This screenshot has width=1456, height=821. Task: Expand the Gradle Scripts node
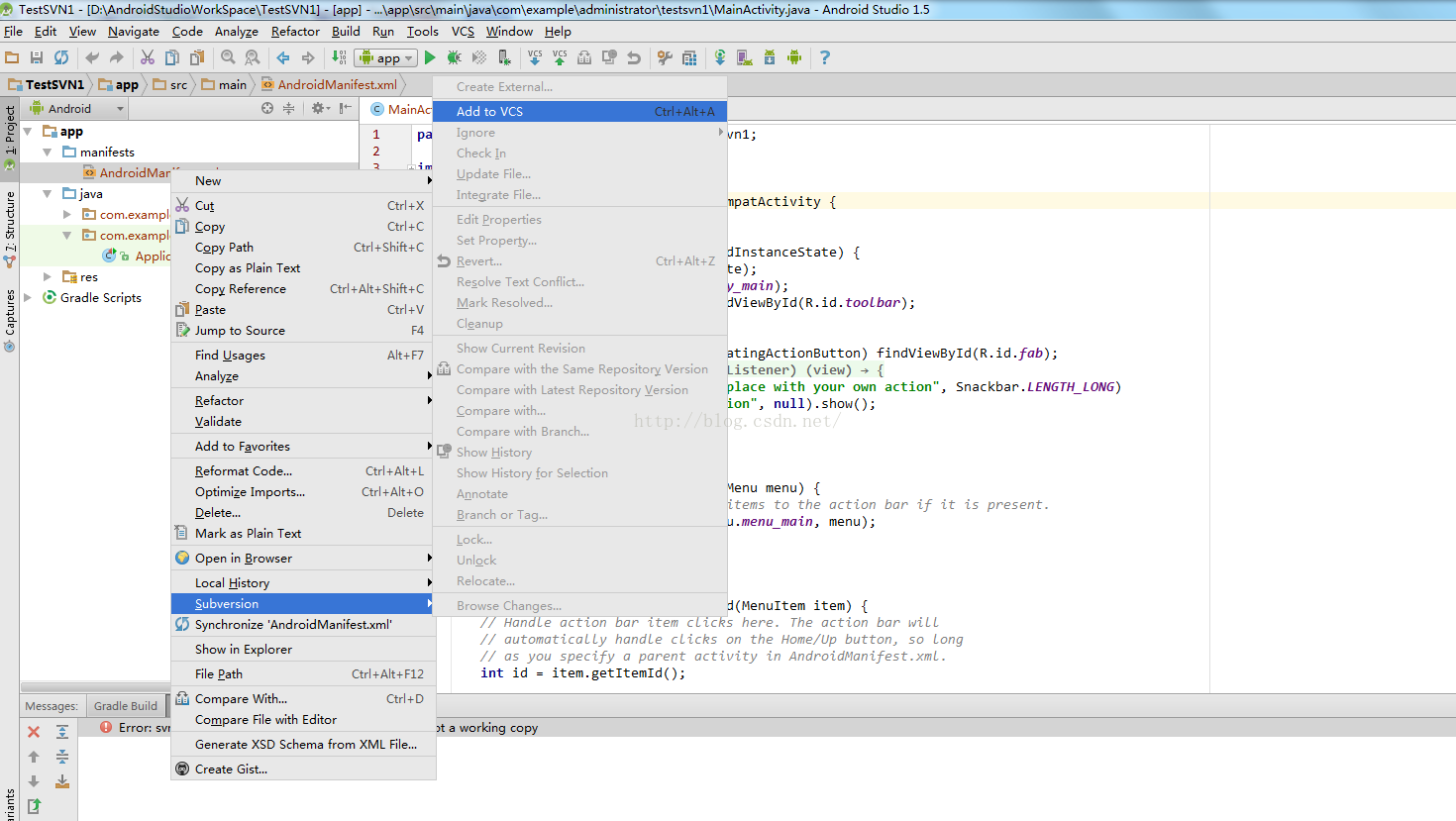[x=28, y=297]
